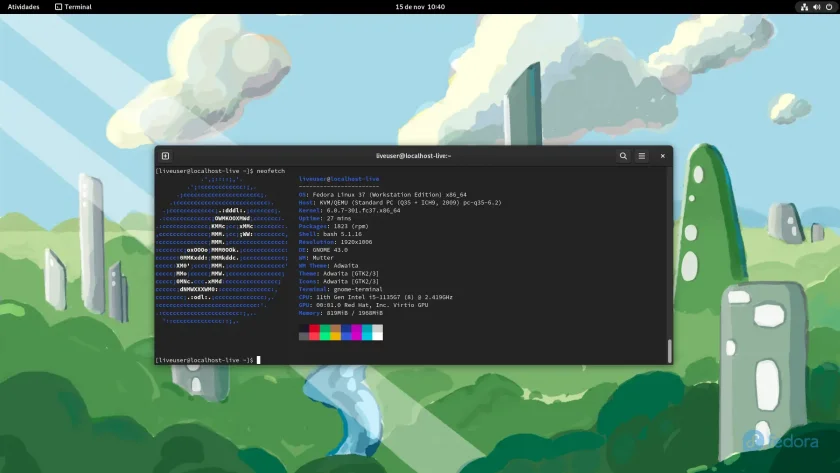Close the terminal window

tap(663, 156)
